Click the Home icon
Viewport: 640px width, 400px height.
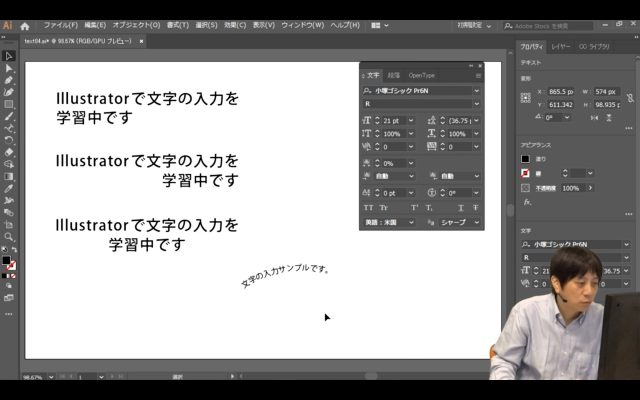pos(25,26)
